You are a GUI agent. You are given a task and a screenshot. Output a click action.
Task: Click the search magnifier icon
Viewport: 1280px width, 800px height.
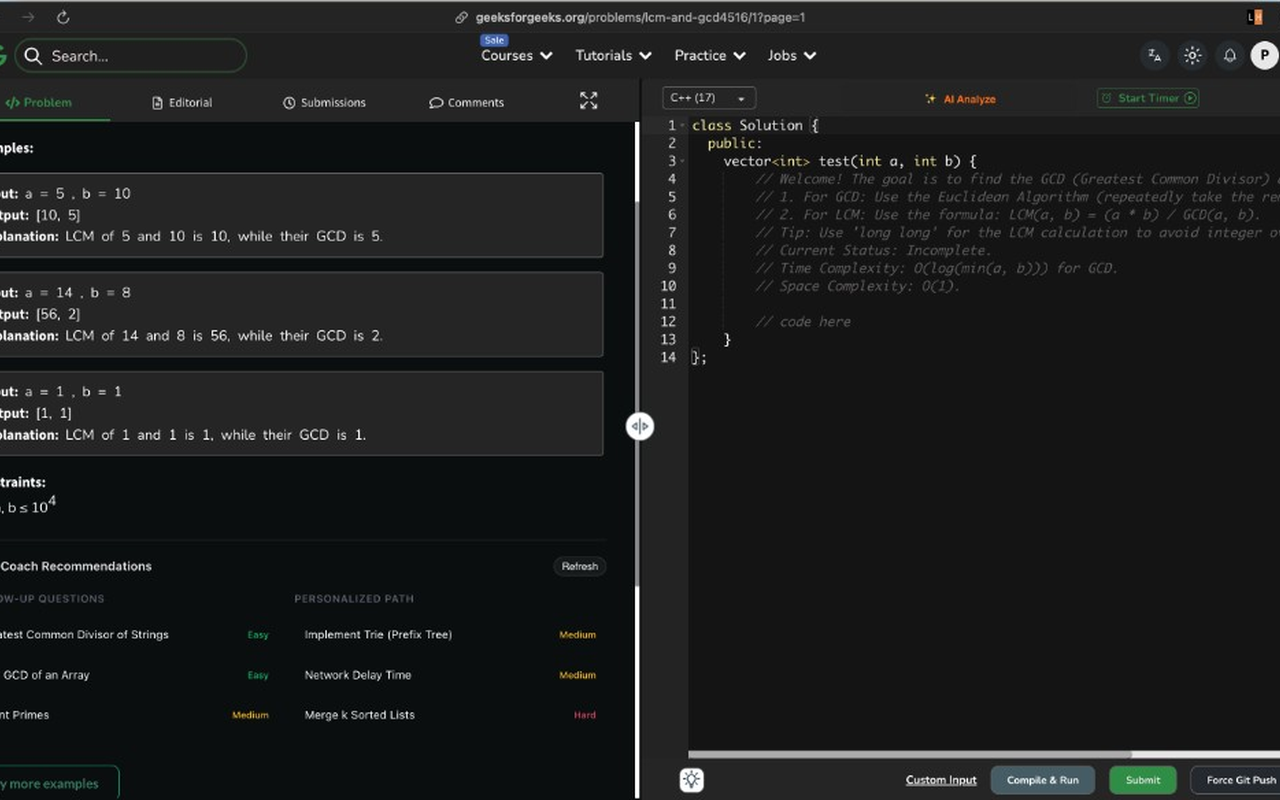tap(33, 56)
